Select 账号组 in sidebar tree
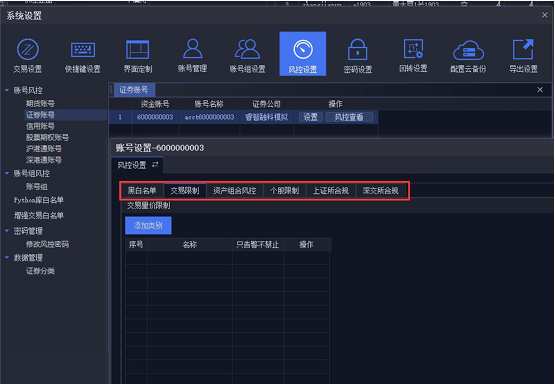The height and width of the screenshot is (384, 555). pyautogui.click(x=37, y=187)
